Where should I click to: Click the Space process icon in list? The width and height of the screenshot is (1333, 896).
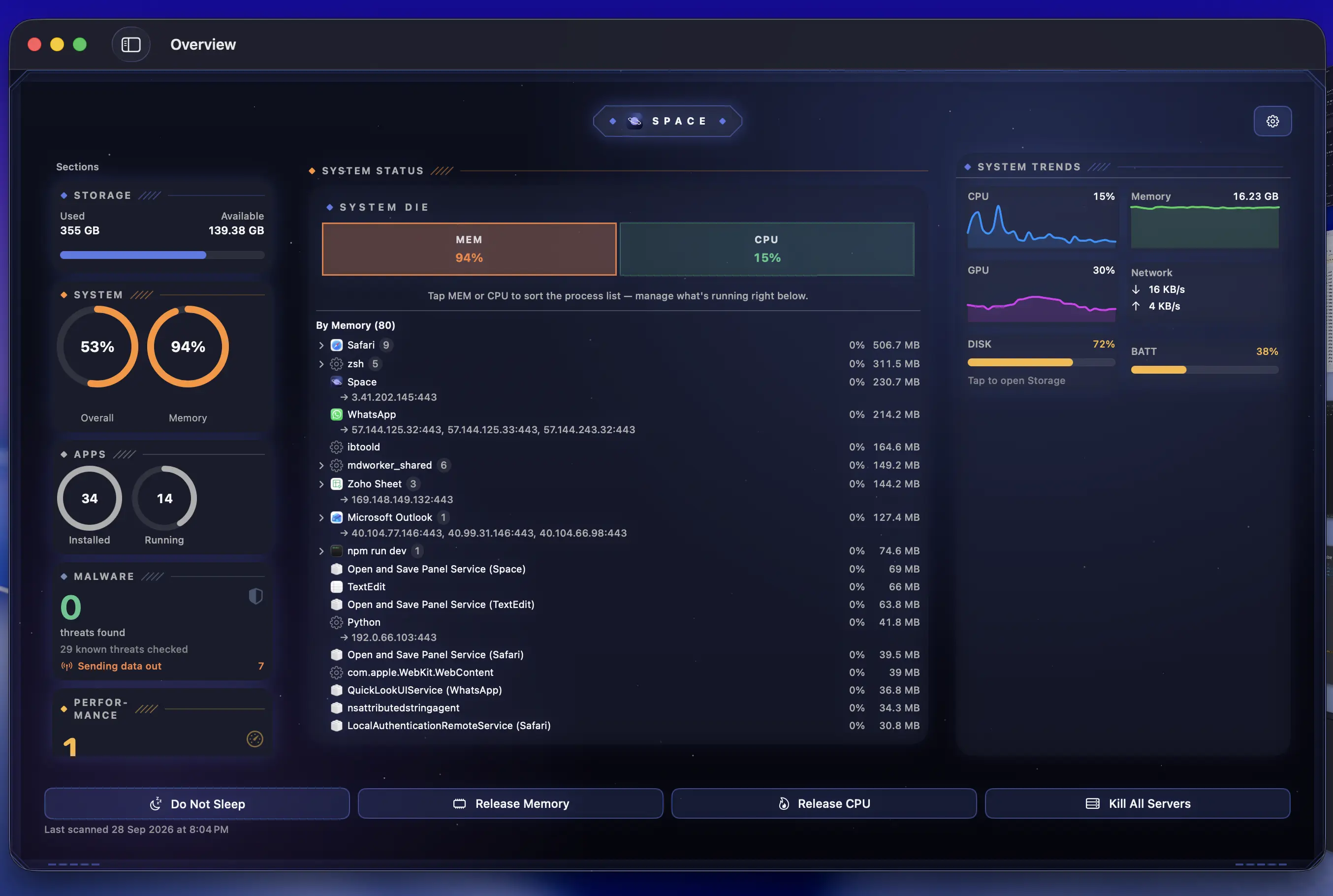pos(337,382)
